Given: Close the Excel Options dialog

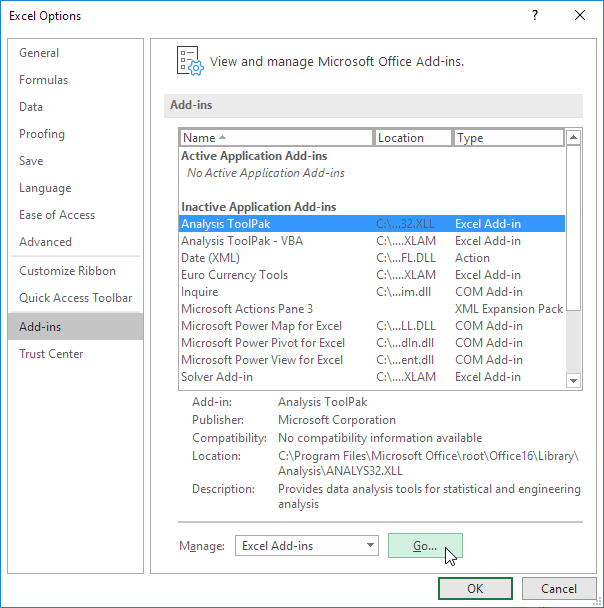Looking at the screenshot, I should click(580, 15).
